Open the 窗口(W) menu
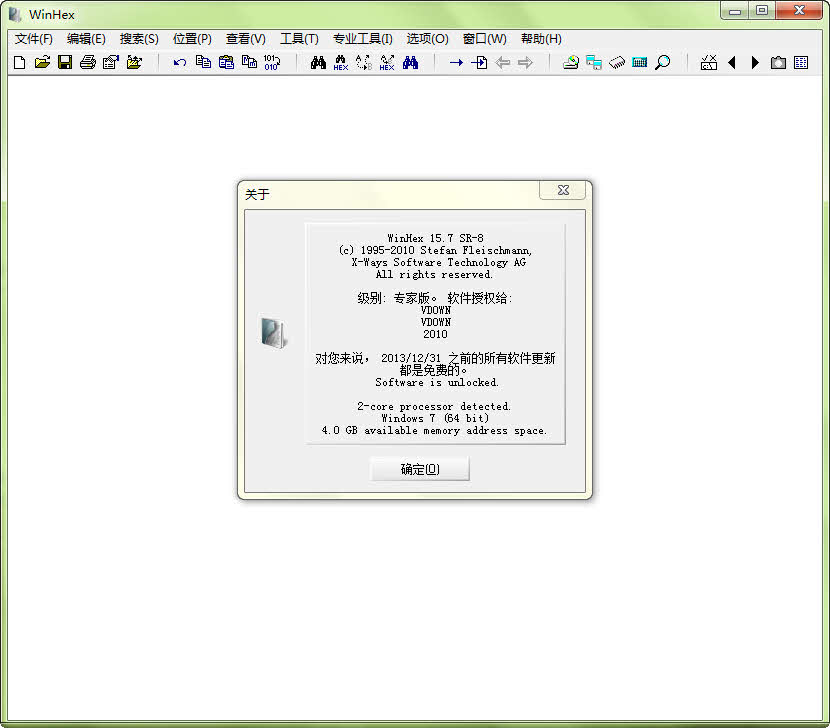The image size is (830, 728). [x=484, y=39]
